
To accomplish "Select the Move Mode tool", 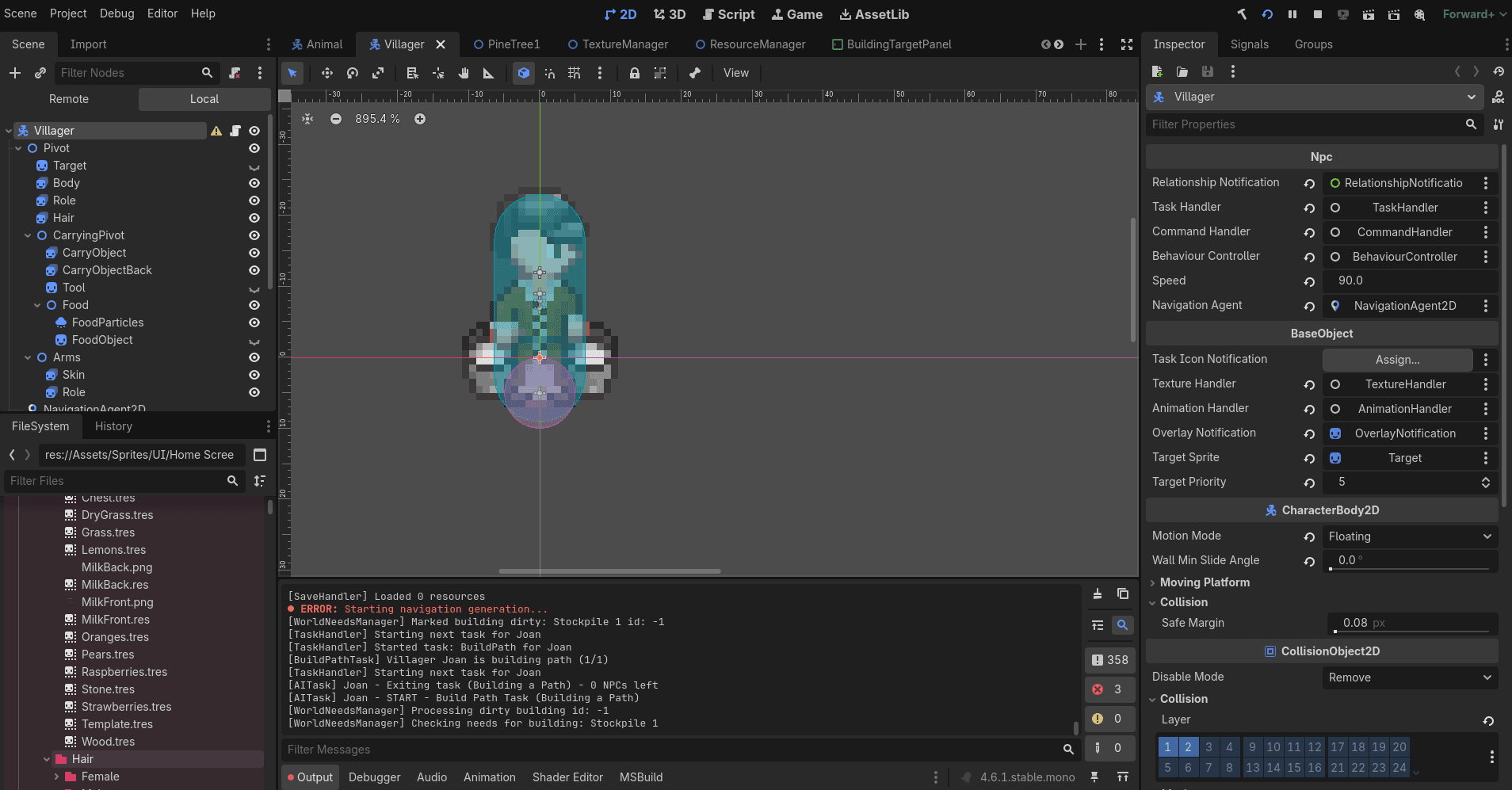I will 326,73.
